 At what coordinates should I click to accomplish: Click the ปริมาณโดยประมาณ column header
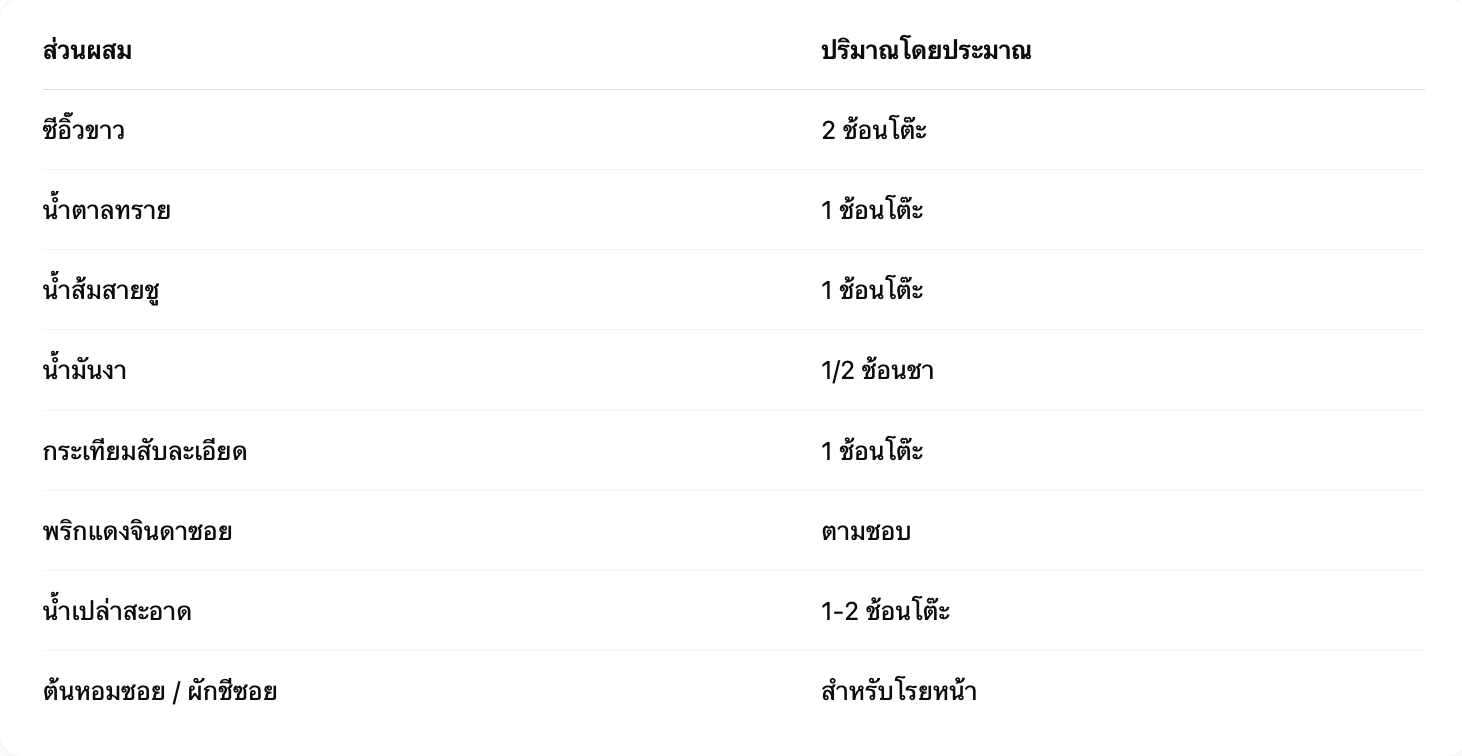click(x=925, y=51)
